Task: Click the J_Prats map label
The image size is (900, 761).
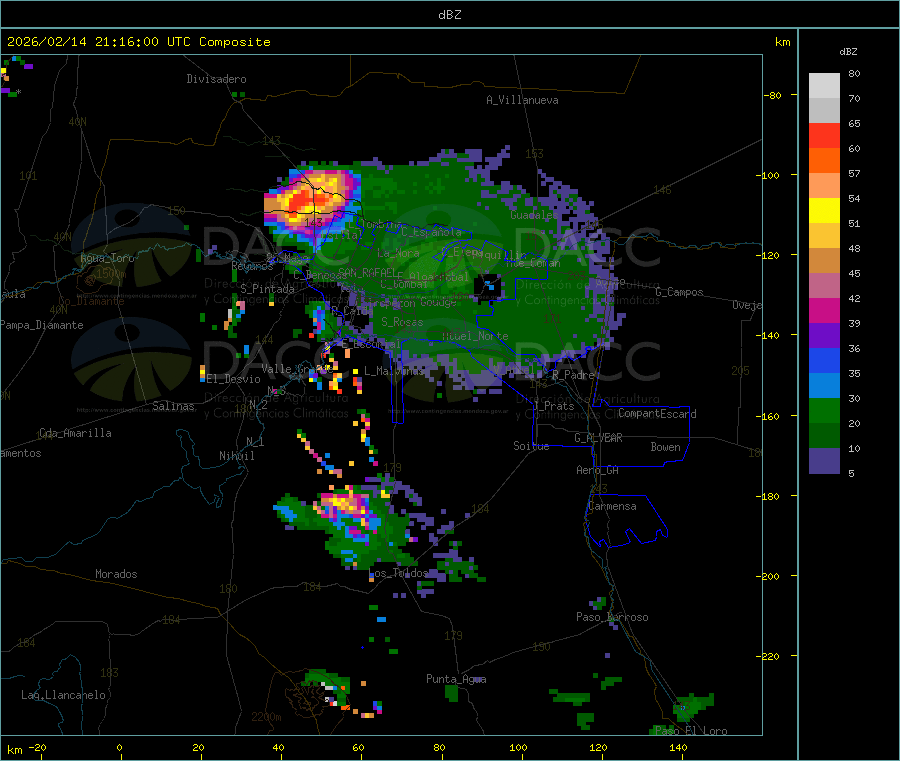Action: (553, 406)
